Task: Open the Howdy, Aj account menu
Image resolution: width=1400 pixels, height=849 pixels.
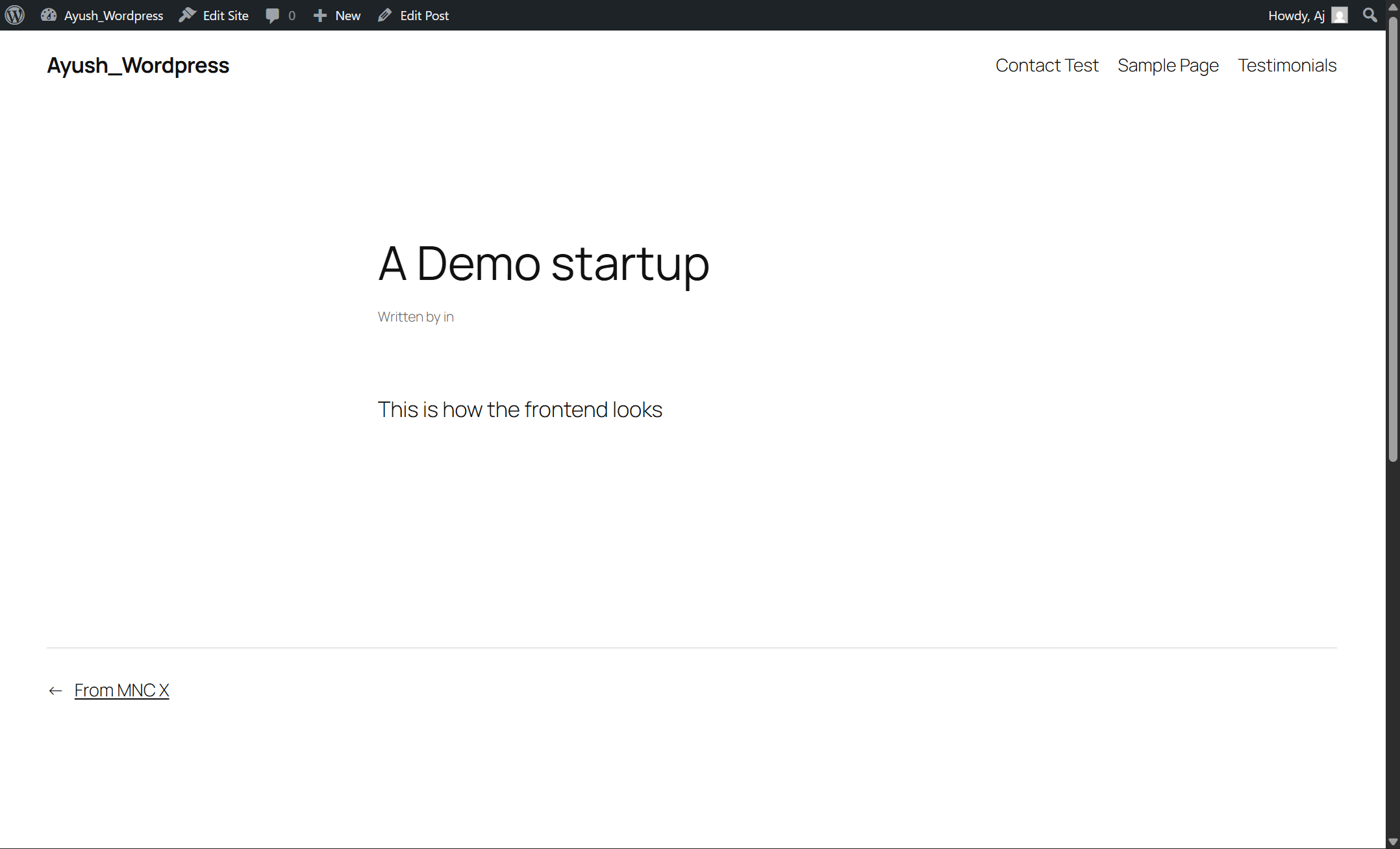Action: pyautogui.click(x=1308, y=16)
